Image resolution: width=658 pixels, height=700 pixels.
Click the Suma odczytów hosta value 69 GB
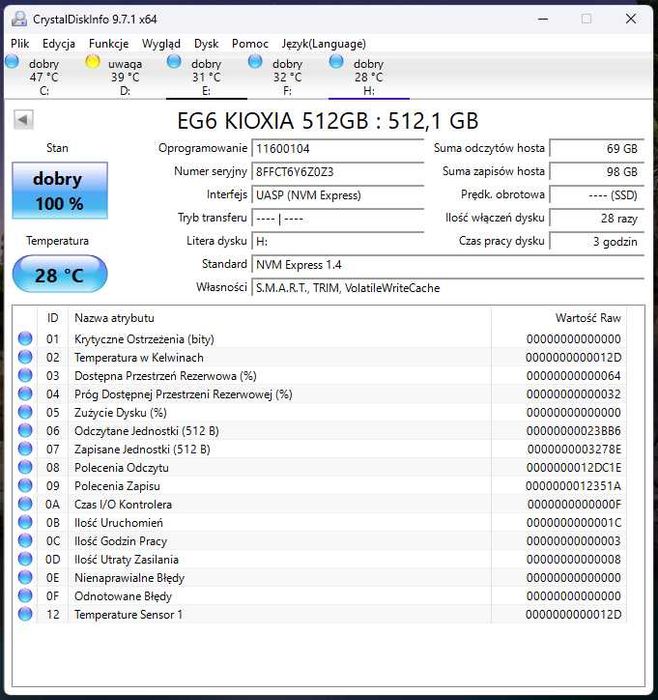tap(597, 149)
